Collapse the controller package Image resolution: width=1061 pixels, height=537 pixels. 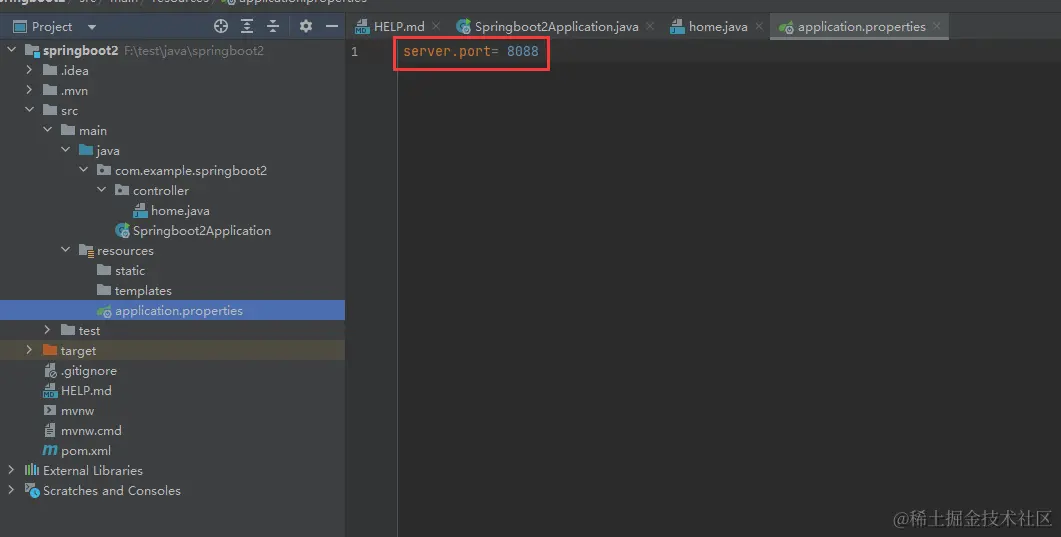click(101, 190)
